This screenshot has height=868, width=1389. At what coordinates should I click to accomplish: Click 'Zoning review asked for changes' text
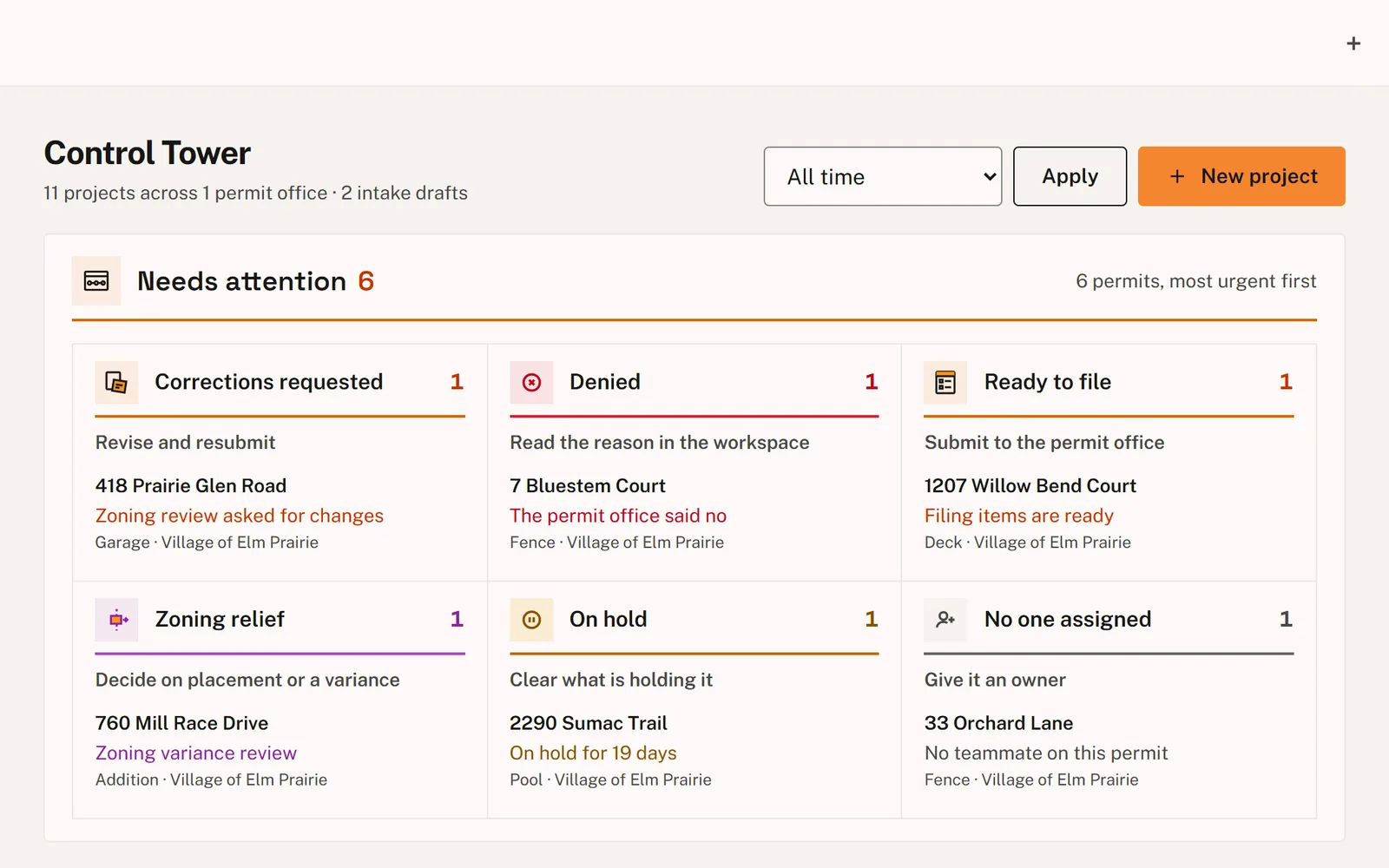click(x=240, y=516)
